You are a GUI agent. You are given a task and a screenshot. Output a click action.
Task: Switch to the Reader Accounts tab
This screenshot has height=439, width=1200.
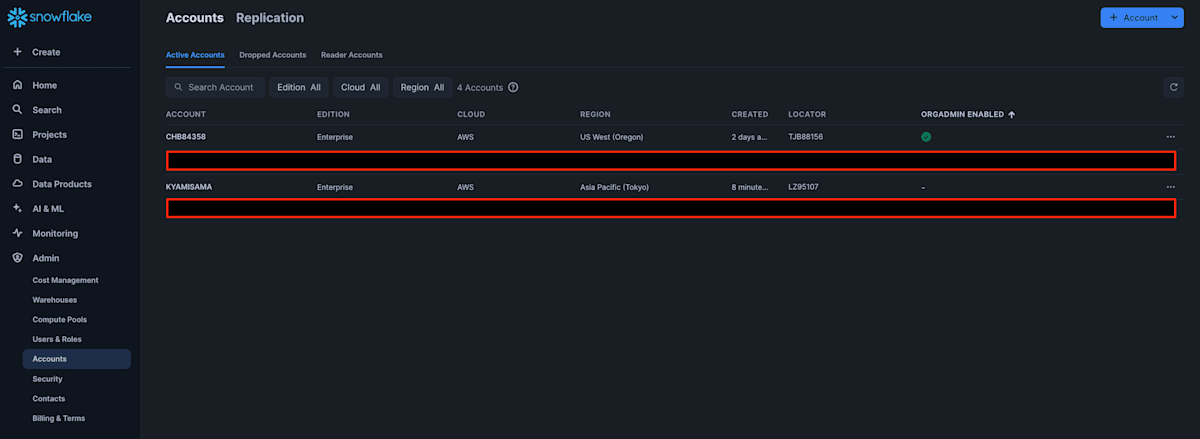352,55
